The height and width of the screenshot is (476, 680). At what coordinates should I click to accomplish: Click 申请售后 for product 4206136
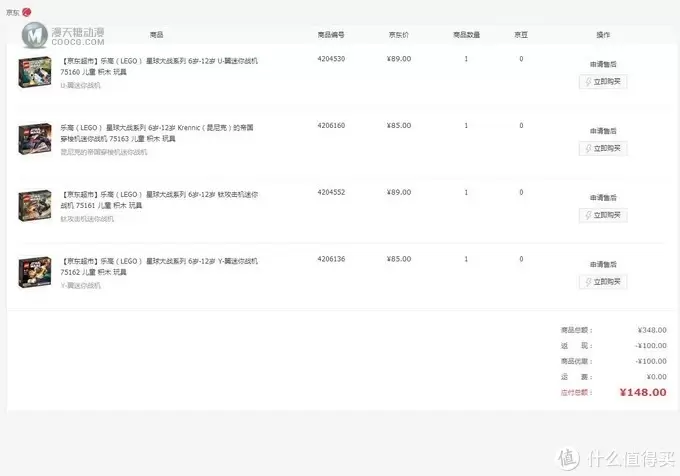[603, 264]
